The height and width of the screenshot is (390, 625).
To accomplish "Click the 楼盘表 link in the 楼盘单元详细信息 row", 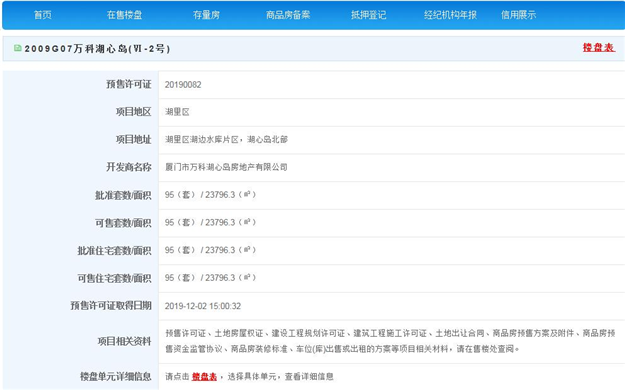I will 204,376.
